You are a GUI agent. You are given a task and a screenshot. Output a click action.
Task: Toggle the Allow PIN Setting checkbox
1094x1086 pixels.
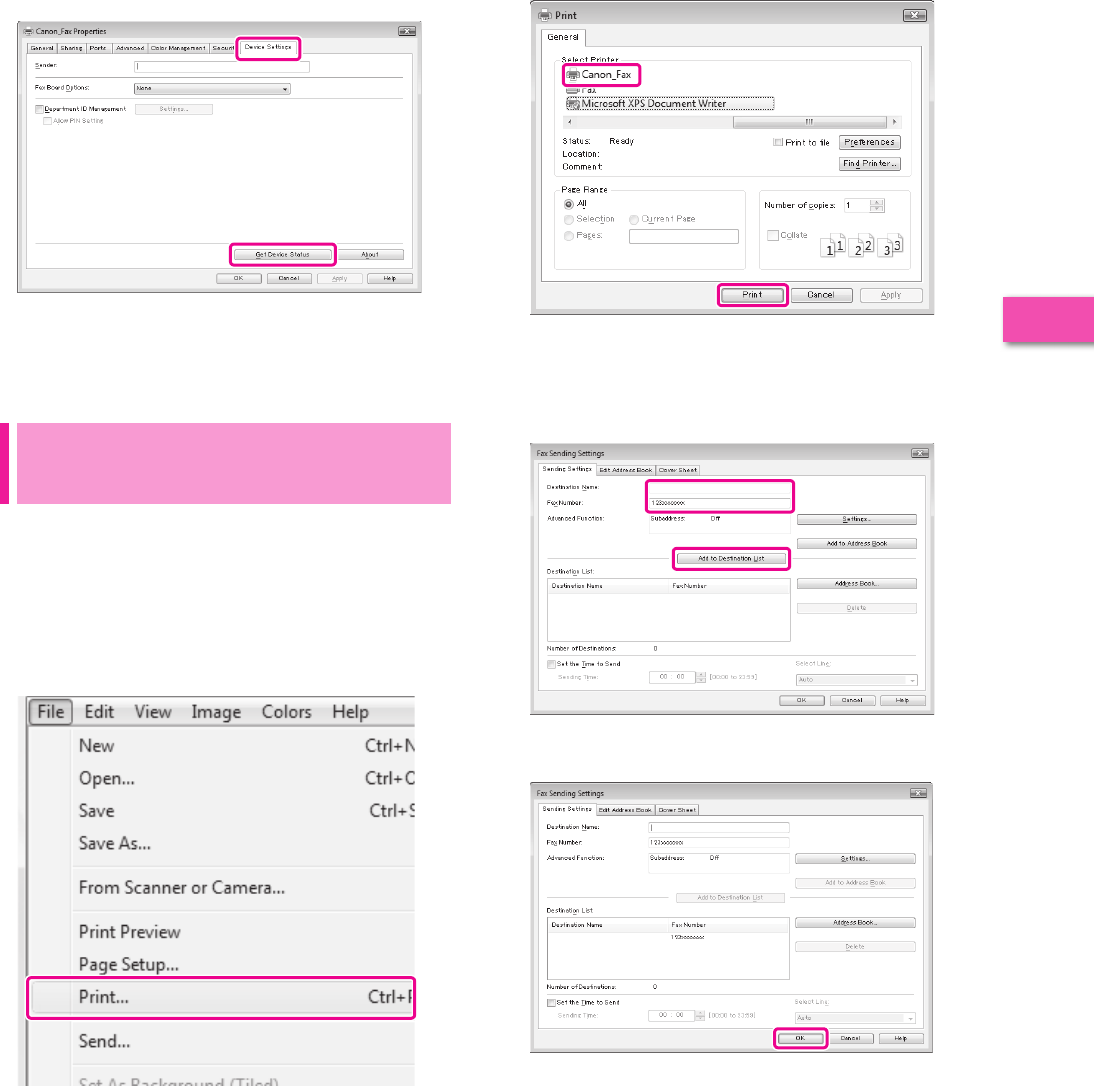[47, 121]
